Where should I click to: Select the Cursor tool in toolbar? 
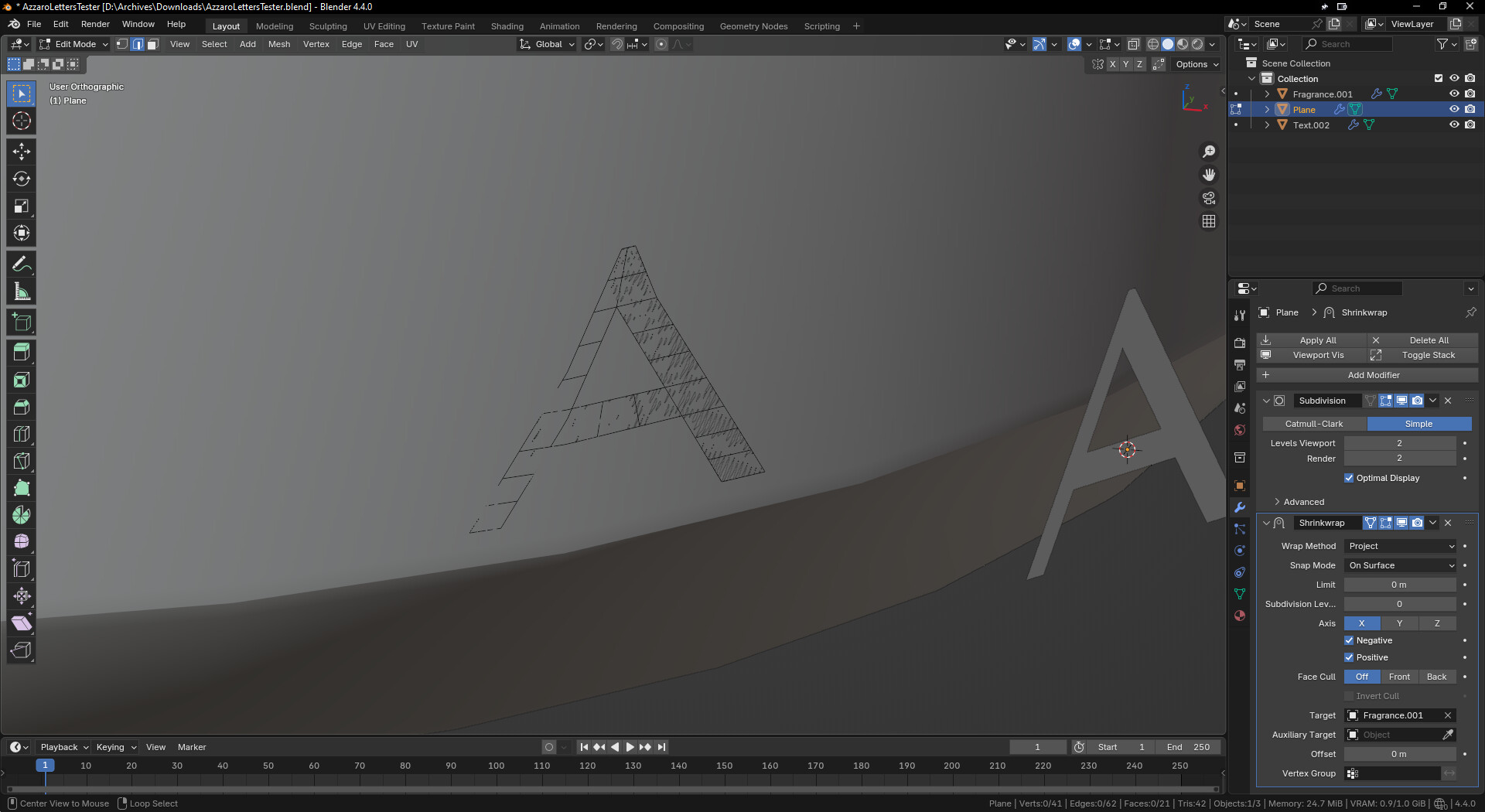pyautogui.click(x=22, y=121)
